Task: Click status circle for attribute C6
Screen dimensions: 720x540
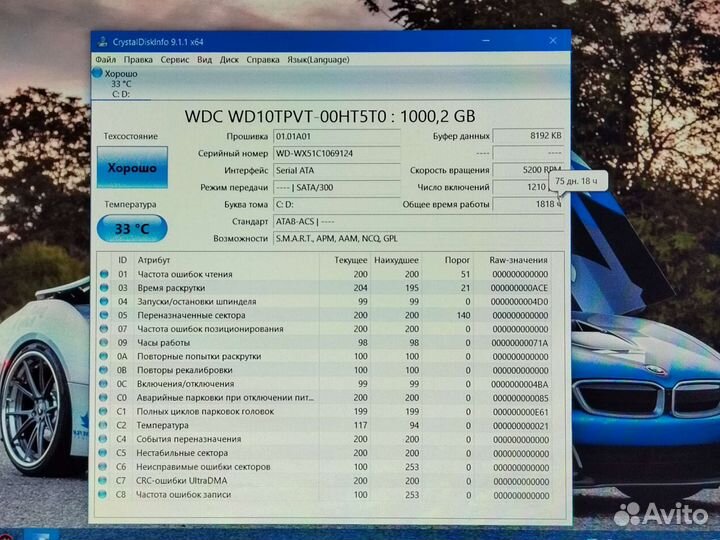Action: tap(102, 467)
